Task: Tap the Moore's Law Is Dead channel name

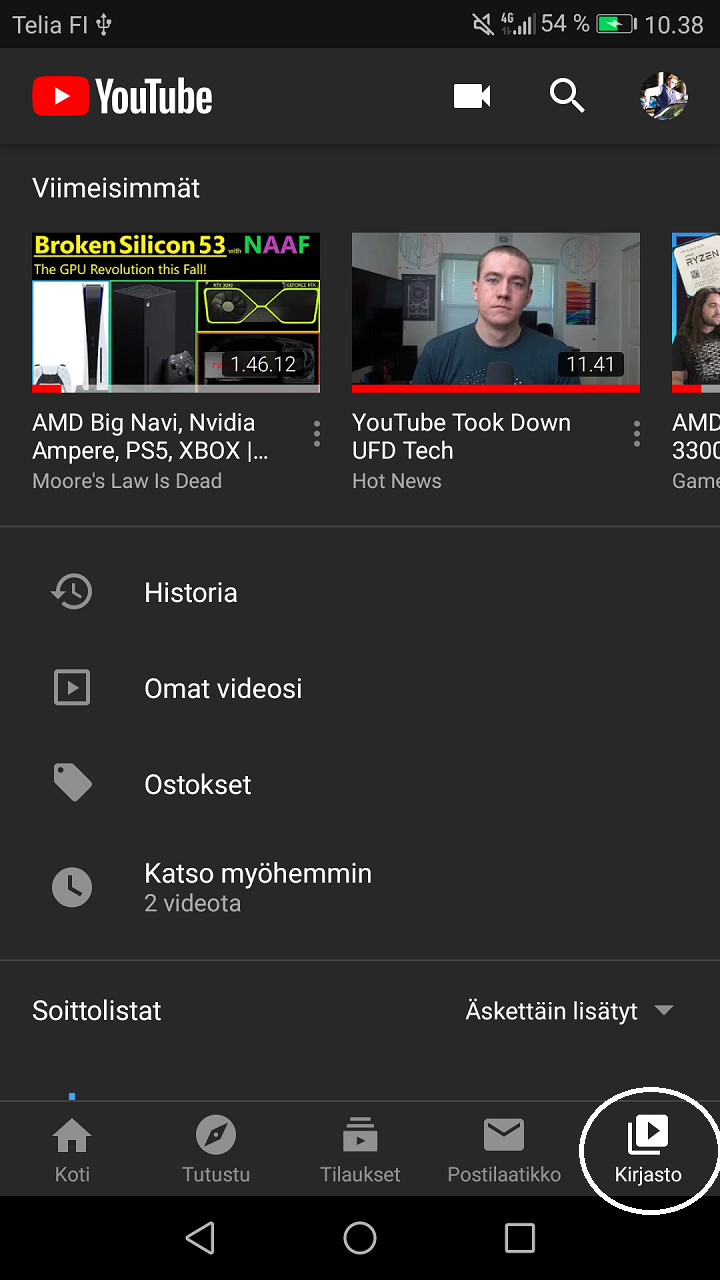Action: point(127,481)
